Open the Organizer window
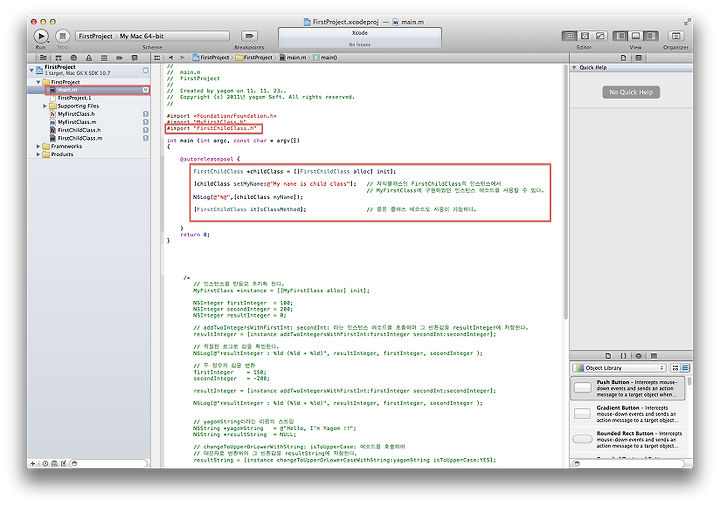 tap(675, 36)
